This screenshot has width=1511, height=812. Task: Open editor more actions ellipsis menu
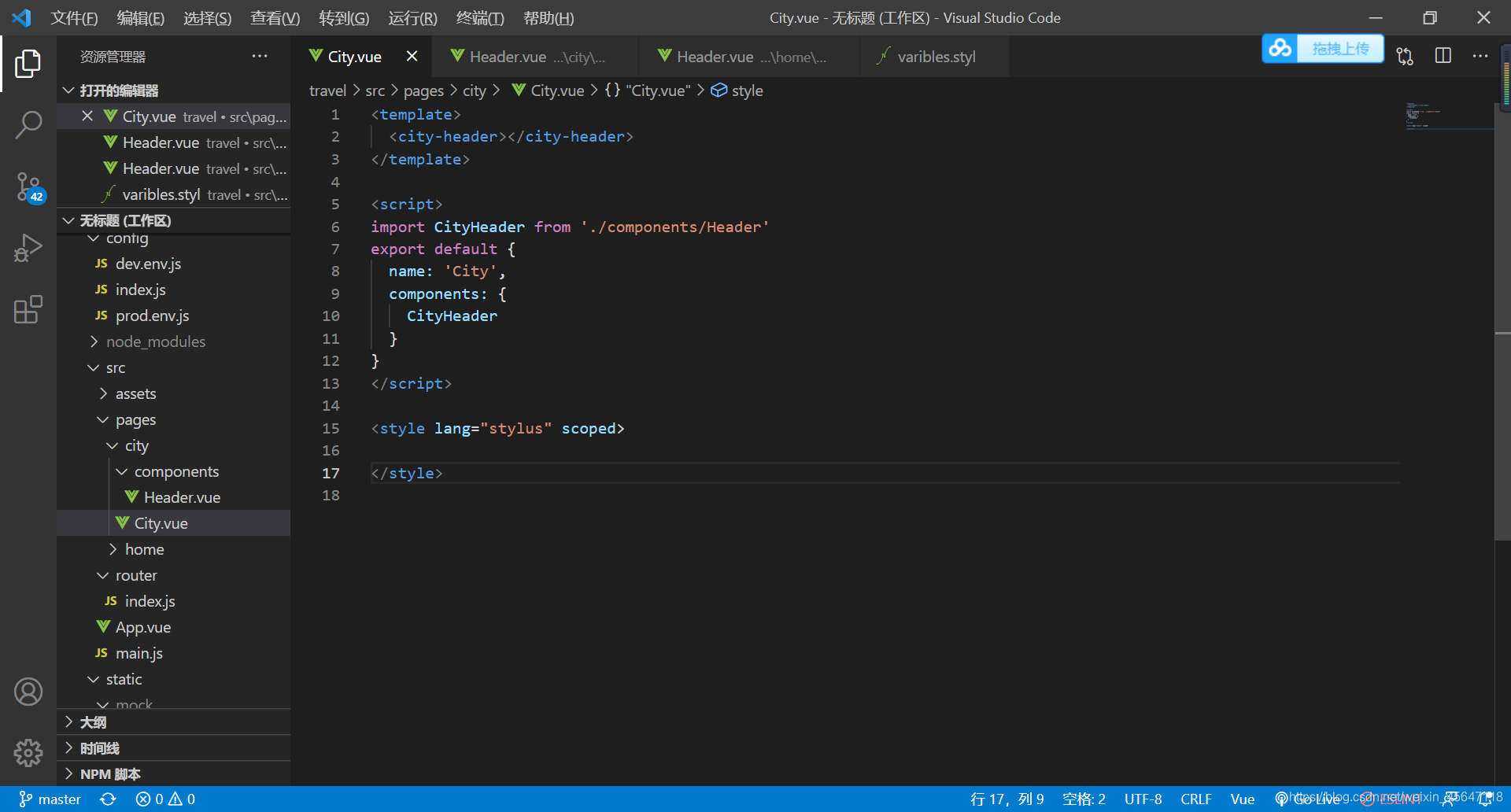1480,56
